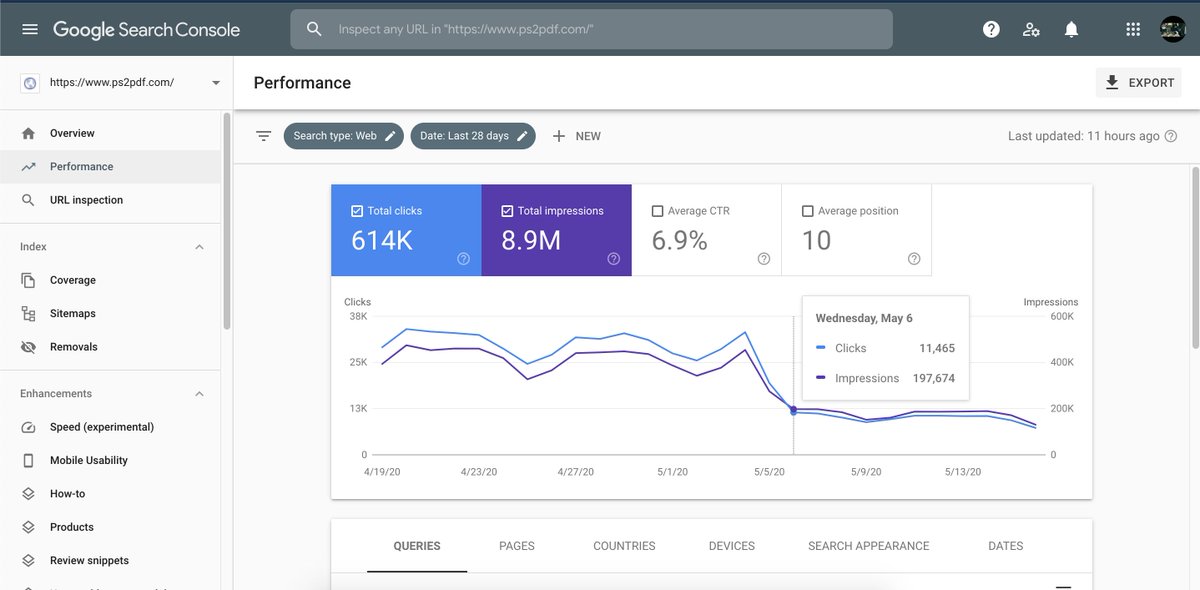The width and height of the screenshot is (1200, 590).
Task: Click the URL inspection magnifier icon
Action: point(29,200)
